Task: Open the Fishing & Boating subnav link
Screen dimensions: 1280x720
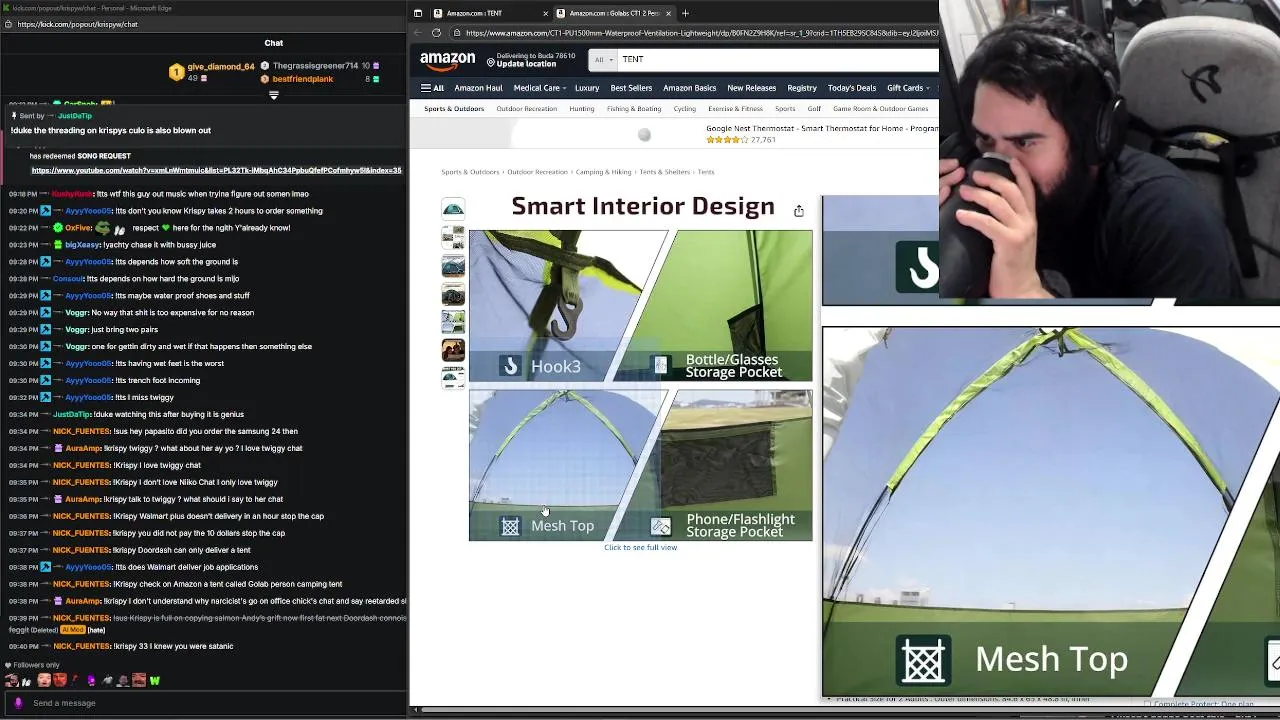Action: tap(634, 108)
